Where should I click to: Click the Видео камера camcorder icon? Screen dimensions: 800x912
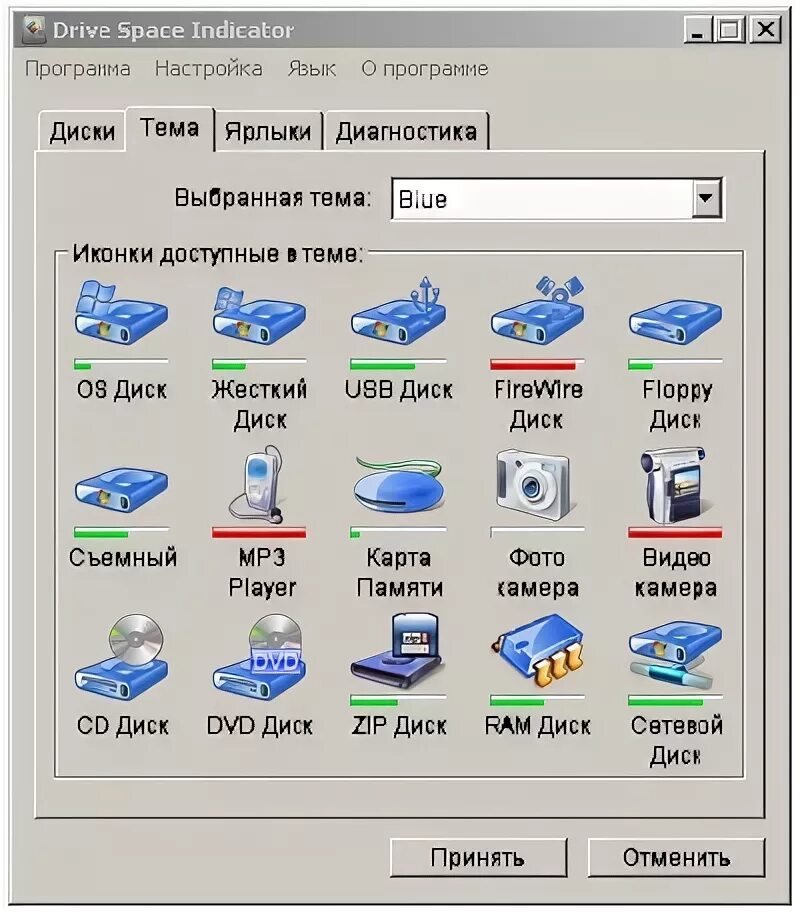click(x=675, y=484)
